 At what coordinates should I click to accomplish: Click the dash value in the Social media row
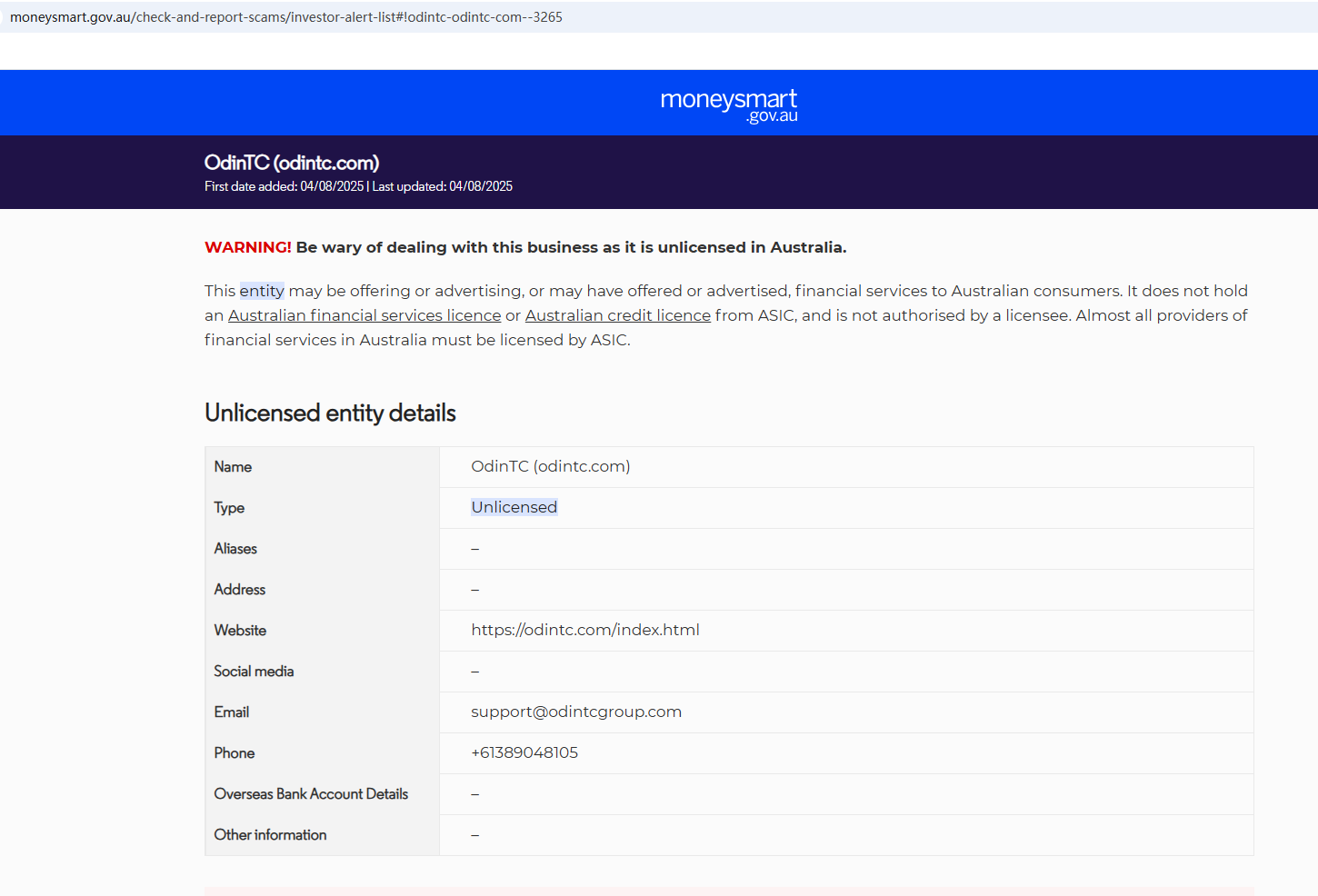click(474, 672)
